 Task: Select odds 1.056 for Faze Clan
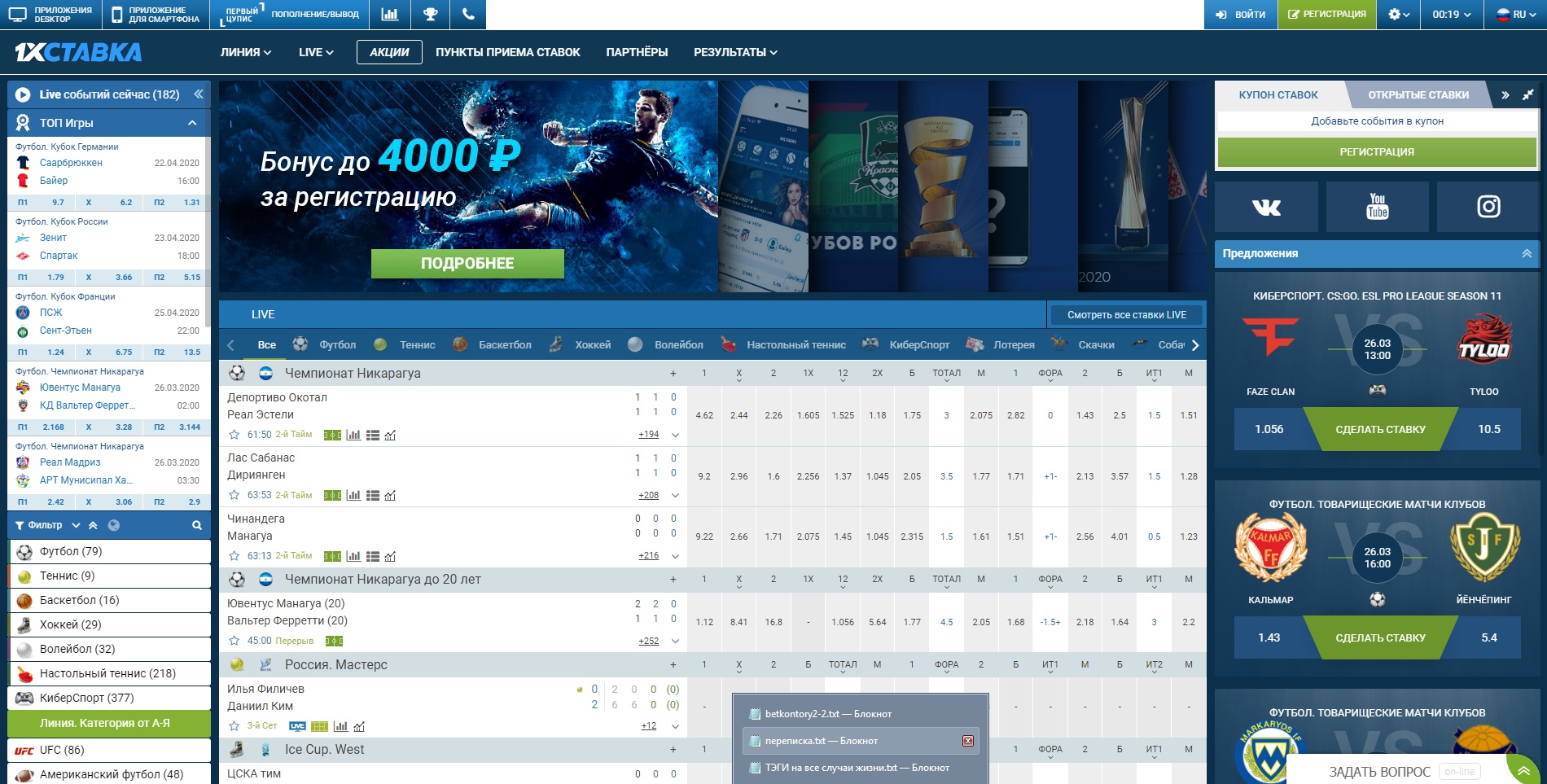point(1269,430)
